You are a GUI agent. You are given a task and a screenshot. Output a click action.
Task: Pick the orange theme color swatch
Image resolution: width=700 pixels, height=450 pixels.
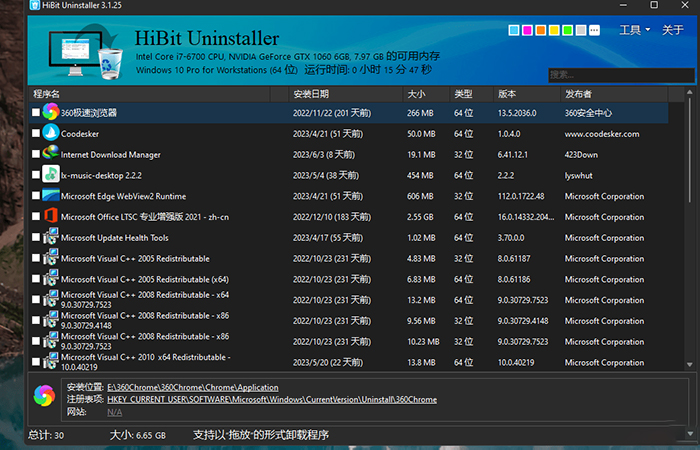(x=541, y=30)
